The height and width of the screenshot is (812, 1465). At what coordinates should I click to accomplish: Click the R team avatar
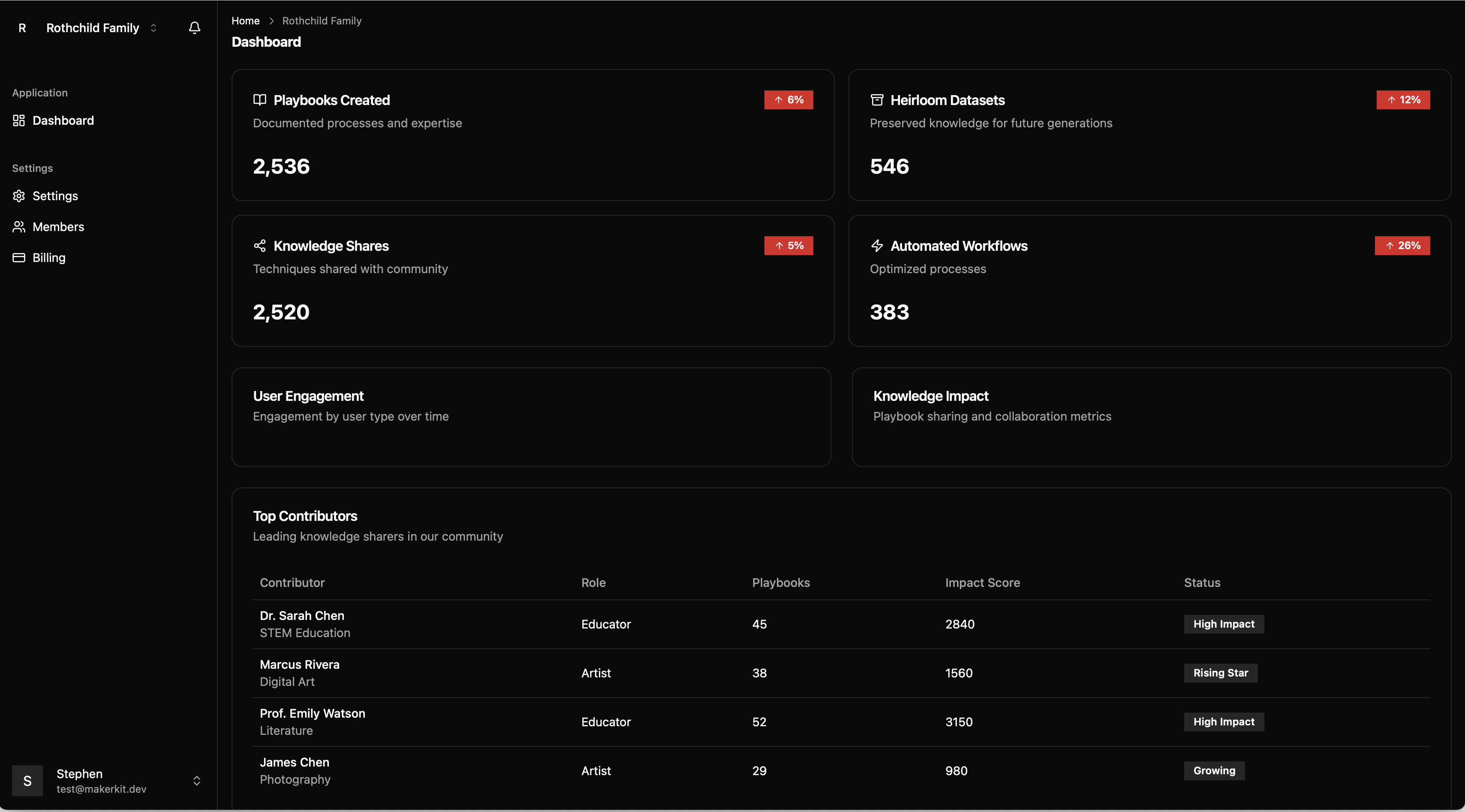click(x=22, y=28)
